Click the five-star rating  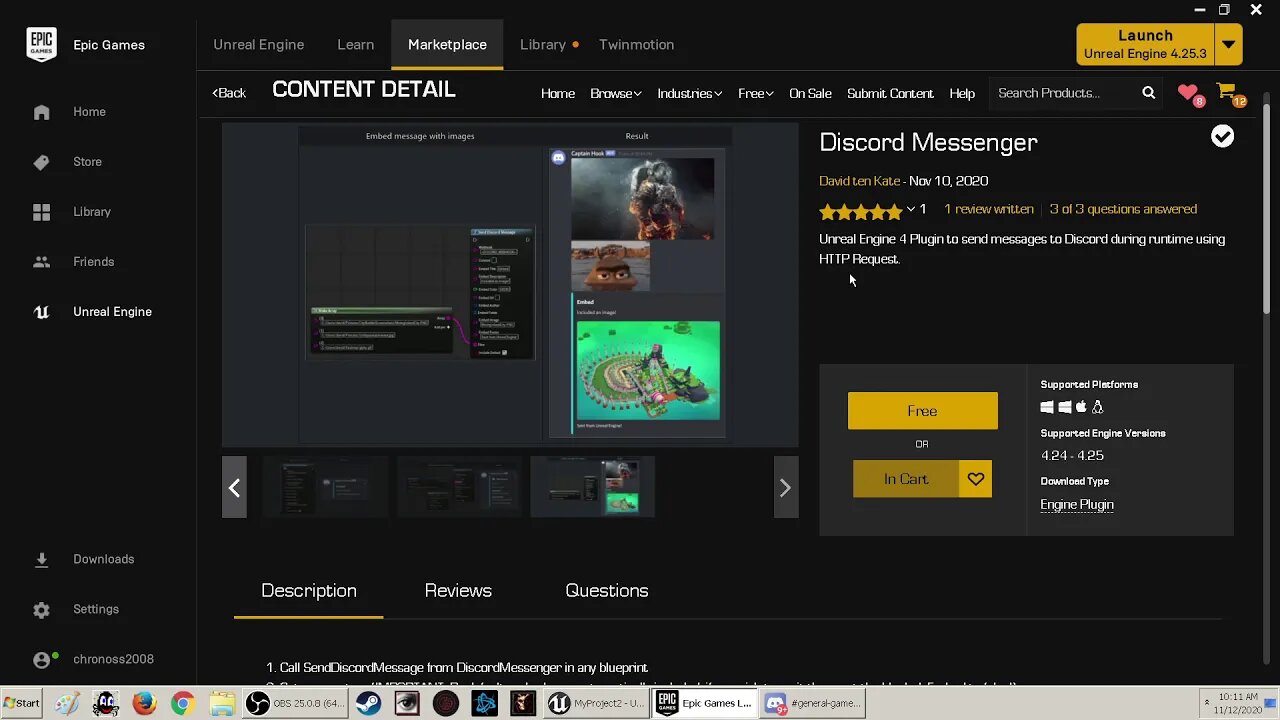[x=860, y=210]
